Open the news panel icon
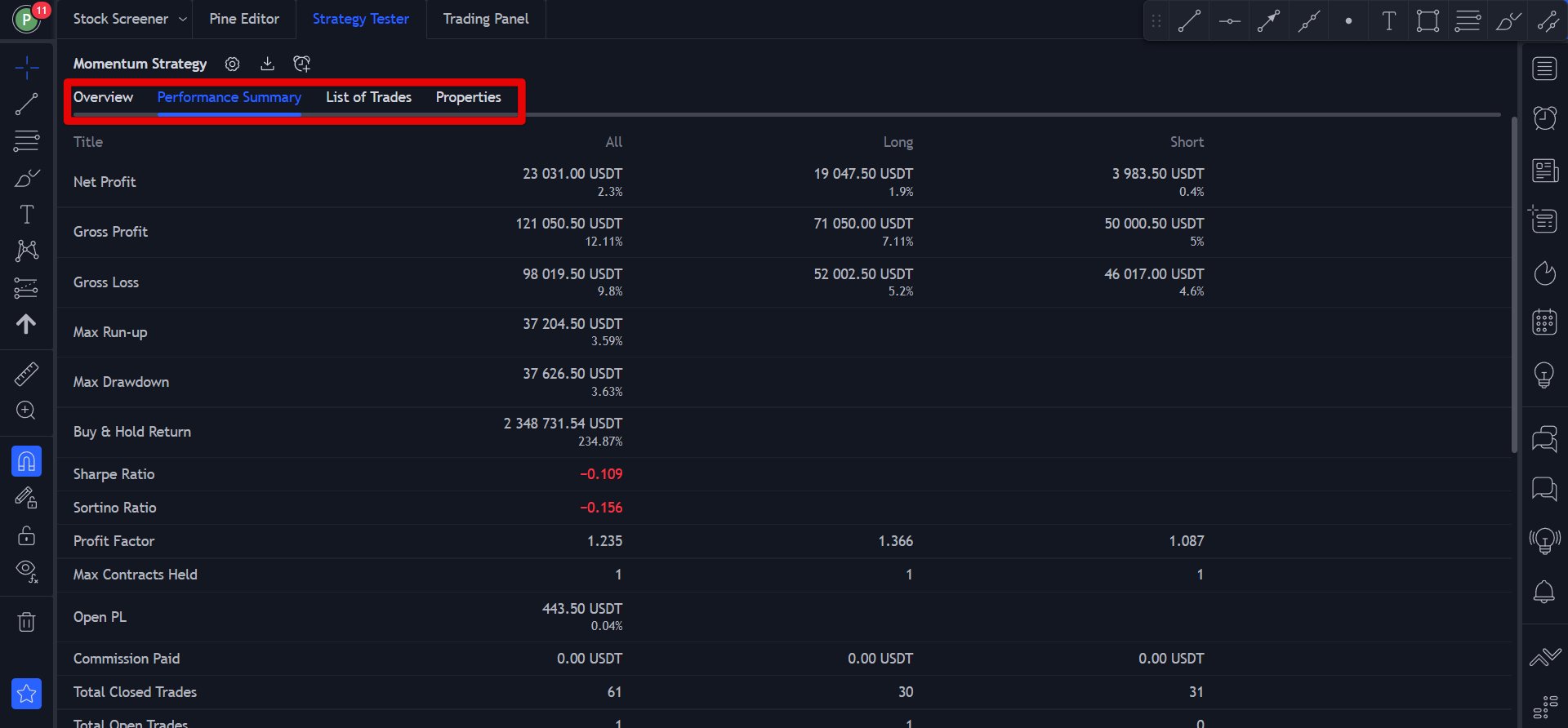 tap(1544, 171)
